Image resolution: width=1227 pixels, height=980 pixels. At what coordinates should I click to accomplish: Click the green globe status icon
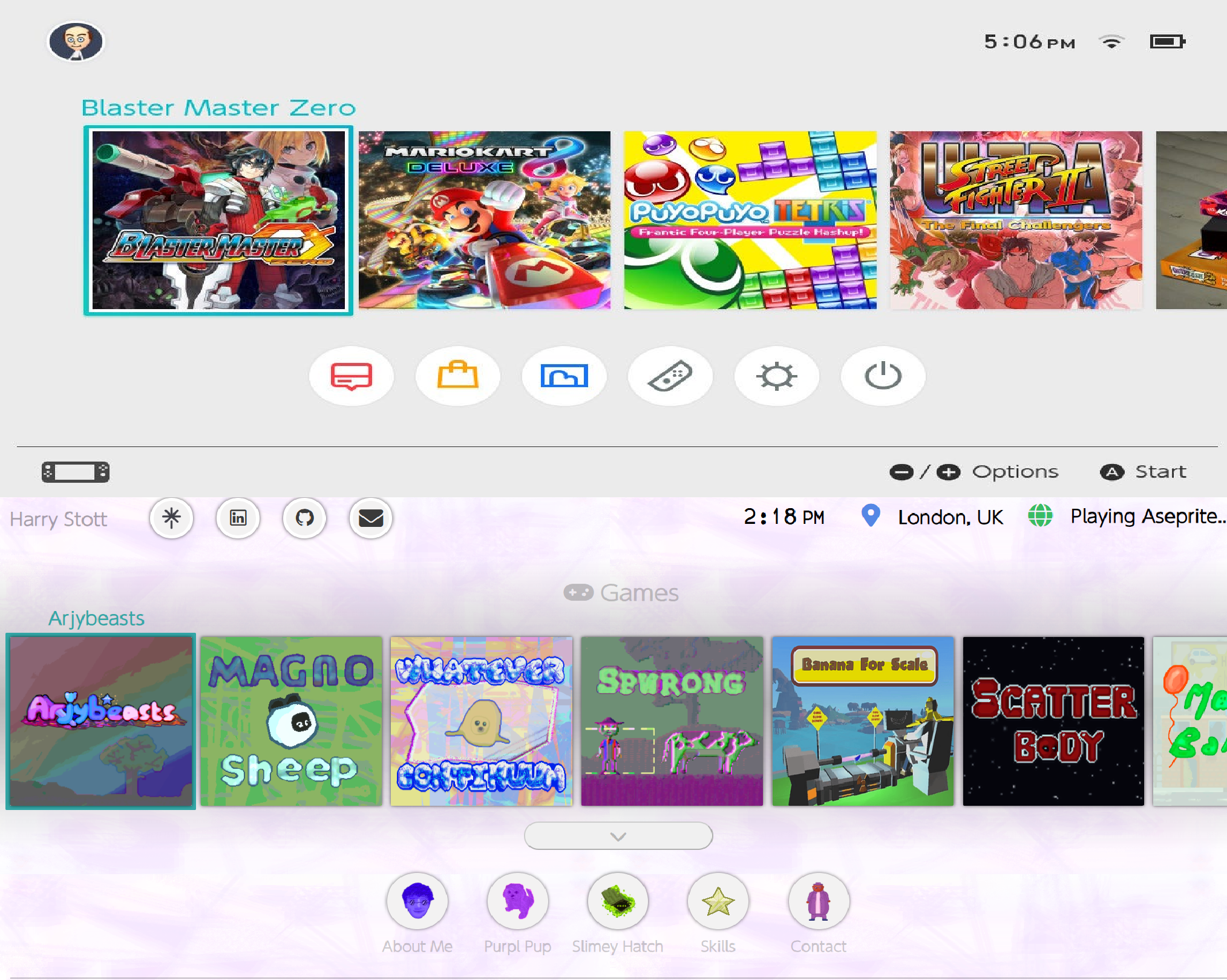click(1041, 516)
